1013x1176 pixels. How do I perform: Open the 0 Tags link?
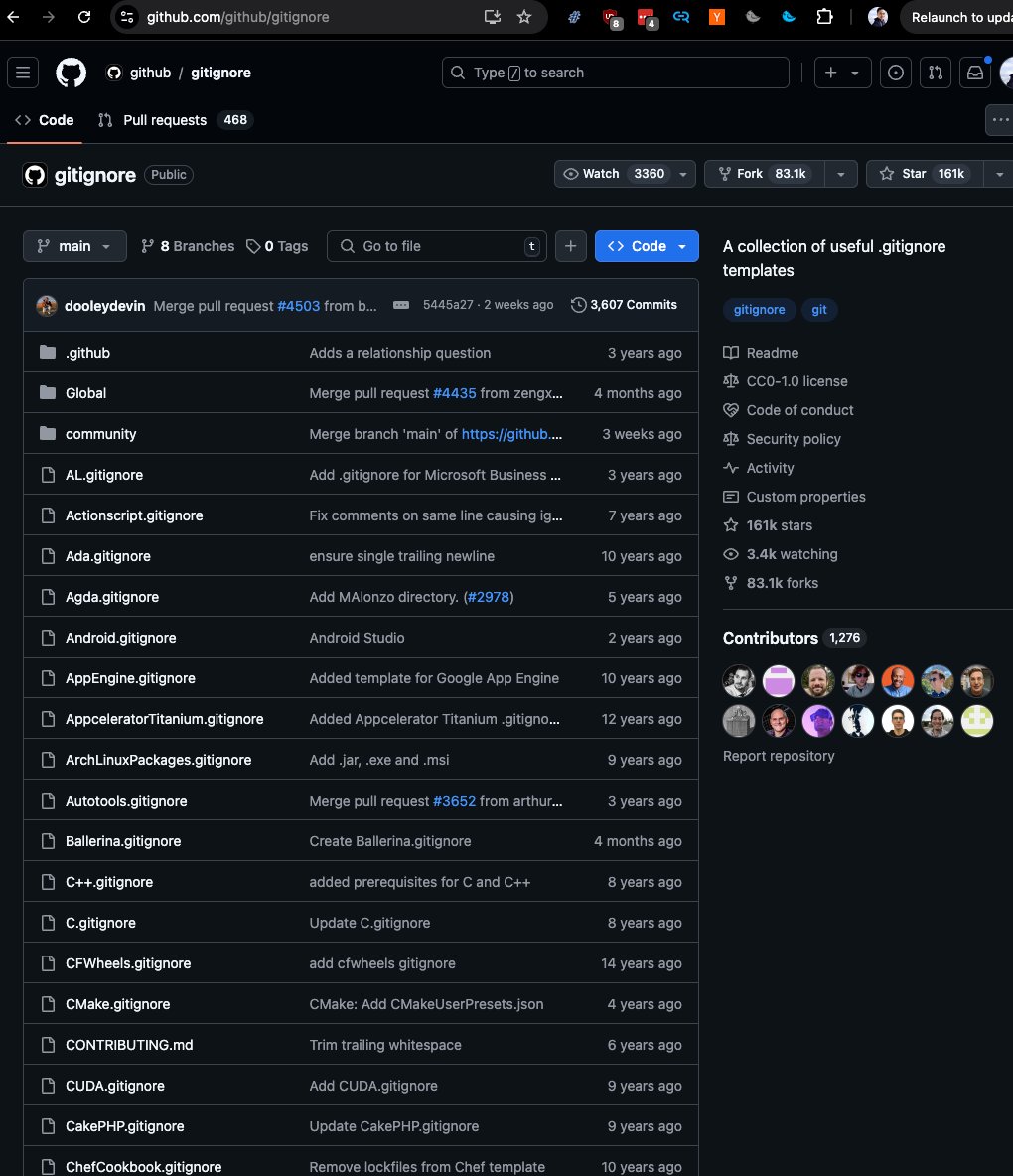[x=277, y=246]
